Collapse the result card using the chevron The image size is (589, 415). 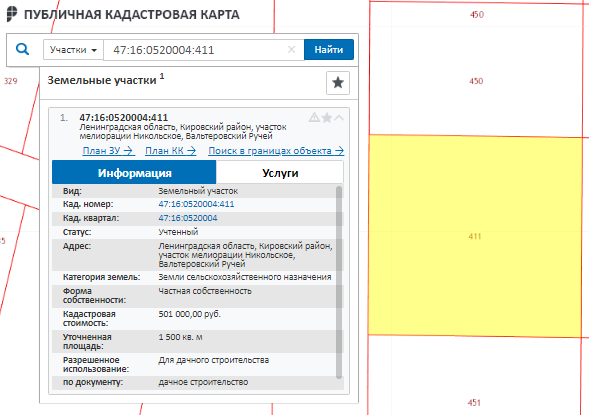pos(339,118)
